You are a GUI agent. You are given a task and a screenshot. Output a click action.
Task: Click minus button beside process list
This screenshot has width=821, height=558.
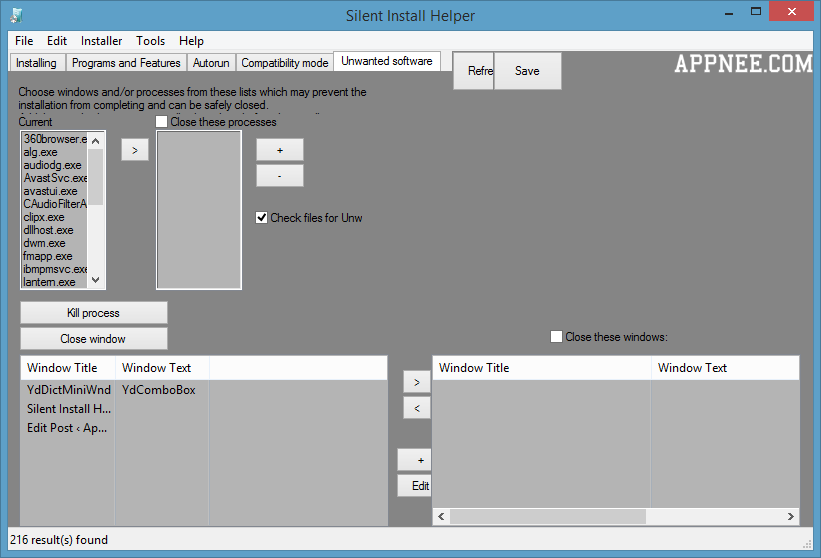click(x=280, y=176)
